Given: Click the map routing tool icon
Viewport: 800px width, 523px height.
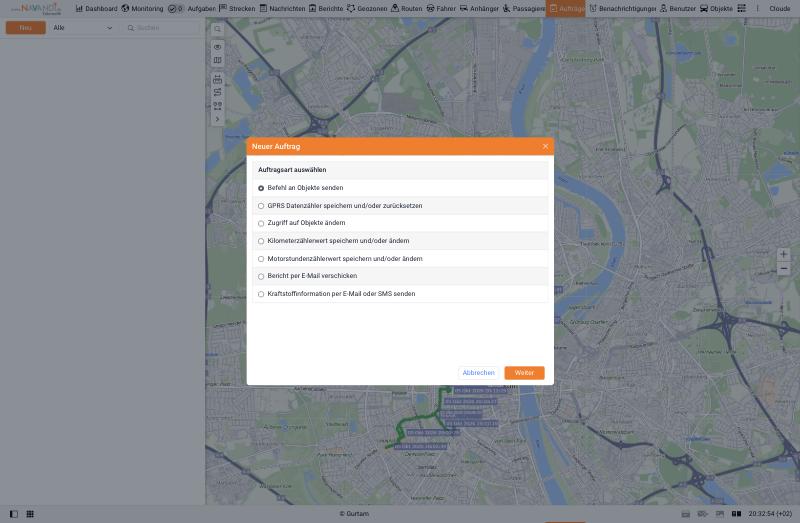Looking at the screenshot, I should point(217,92).
